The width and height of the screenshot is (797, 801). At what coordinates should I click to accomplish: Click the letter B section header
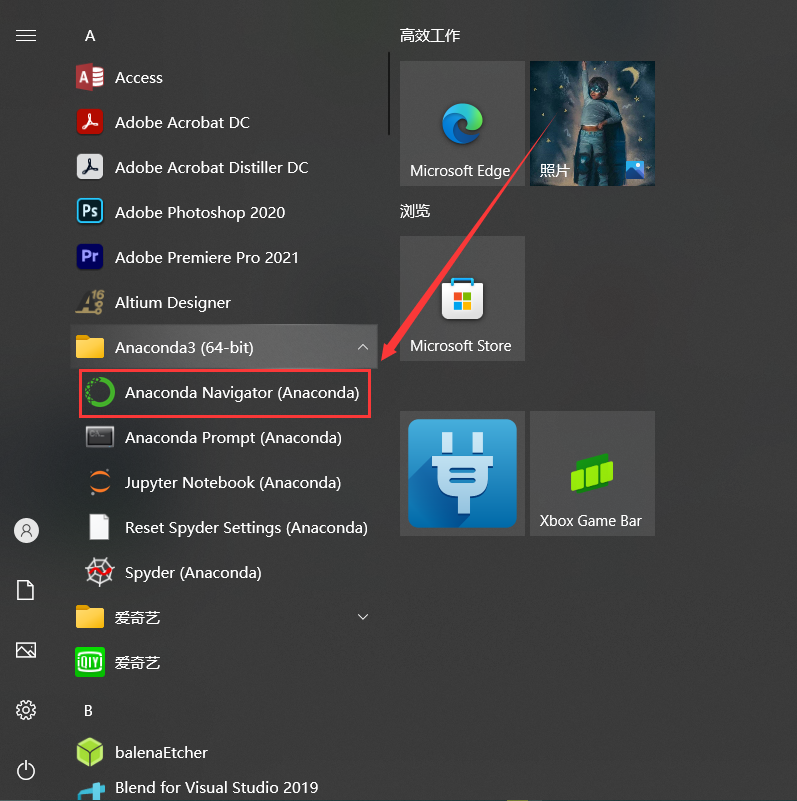click(88, 711)
